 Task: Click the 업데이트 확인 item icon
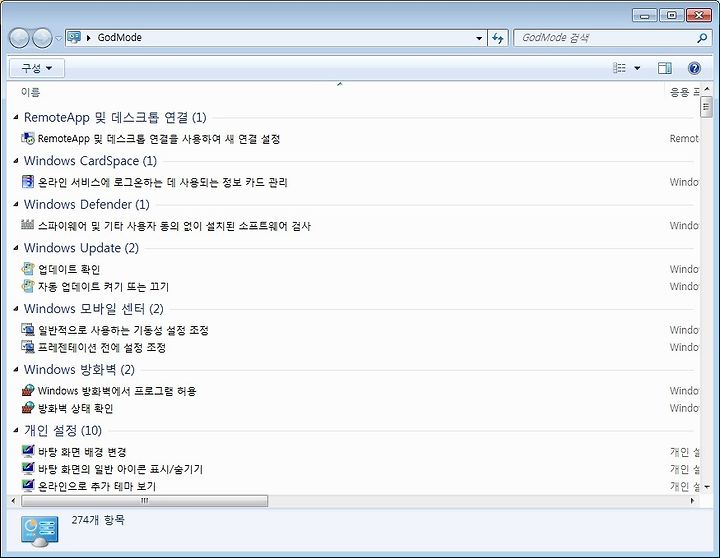coord(28,269)
